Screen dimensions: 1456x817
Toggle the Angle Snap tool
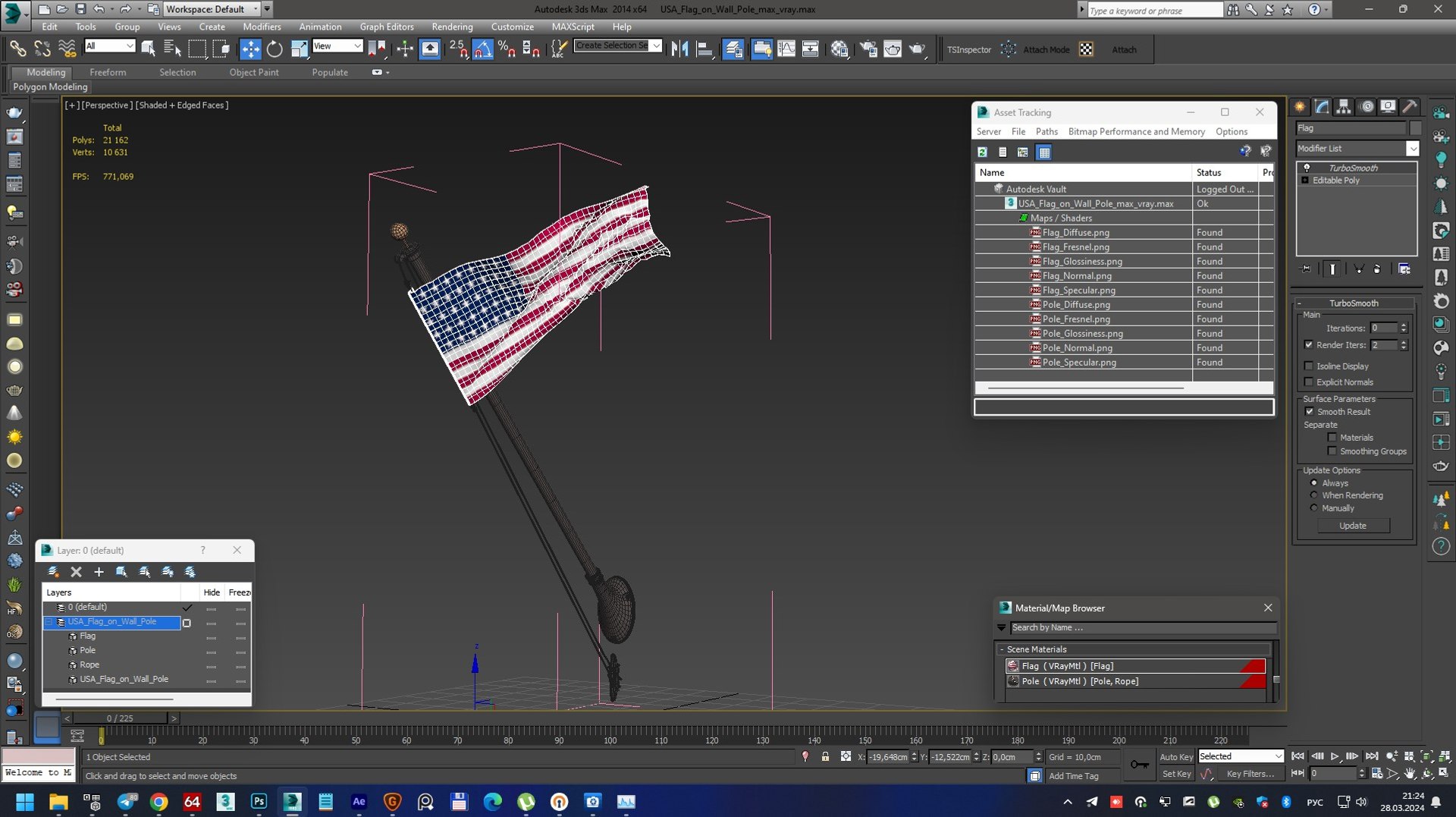coord(482,49)
